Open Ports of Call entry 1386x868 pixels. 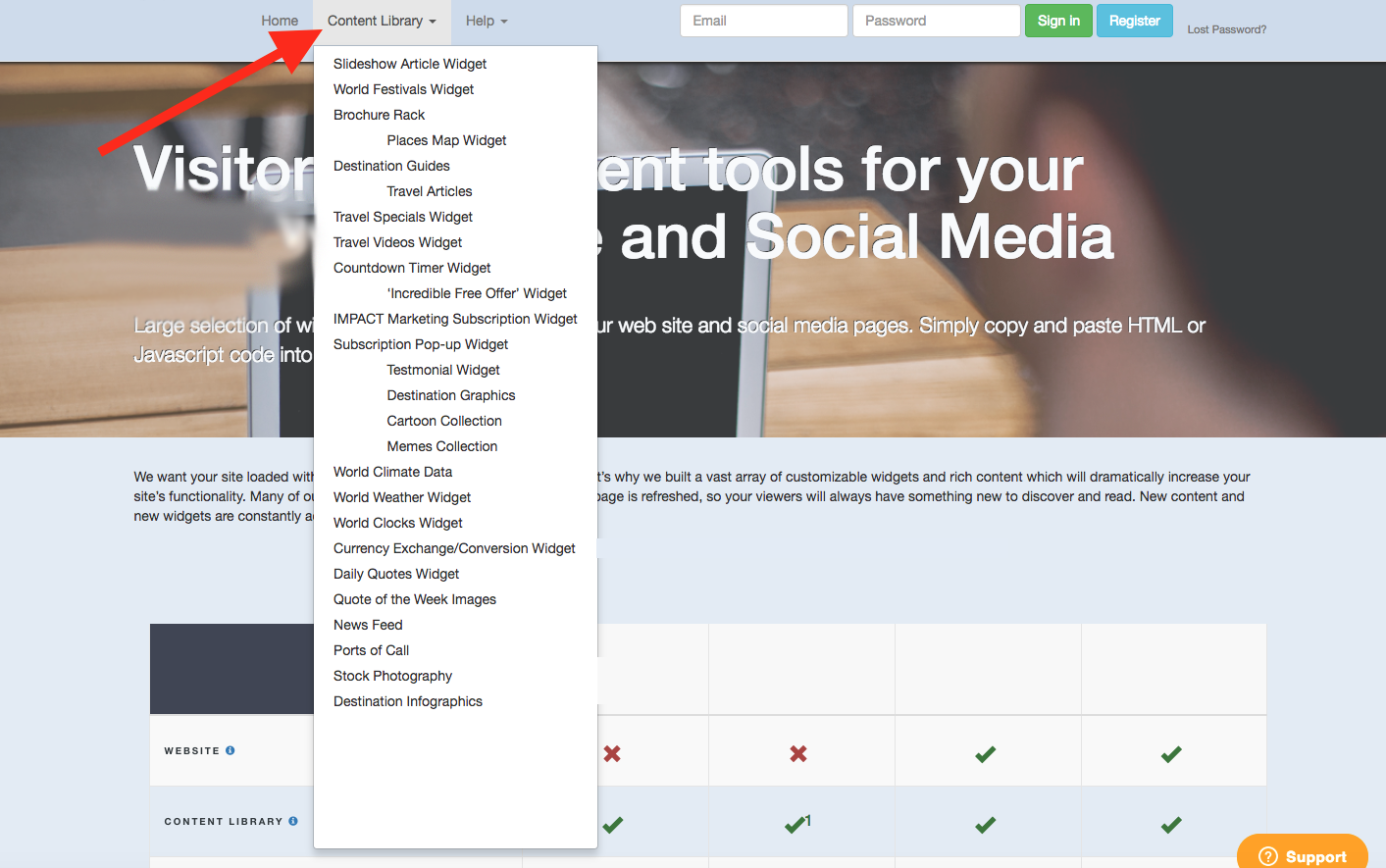(x=371, y=650)
